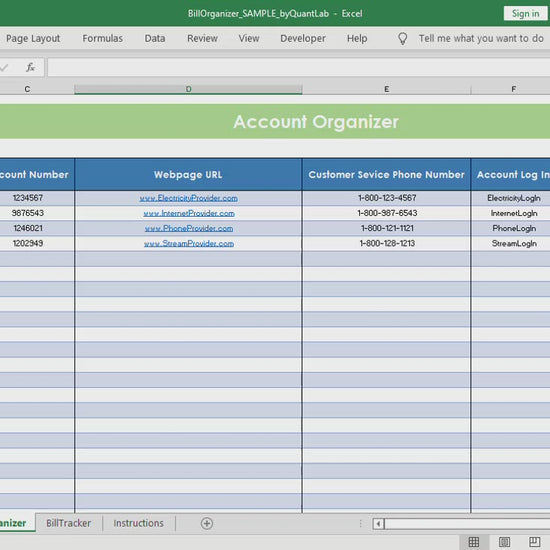Image resolution: width=550 pixels, height=550 pixels.
Task: Switch to Normal view in the status bar
Action: (474, 542)
